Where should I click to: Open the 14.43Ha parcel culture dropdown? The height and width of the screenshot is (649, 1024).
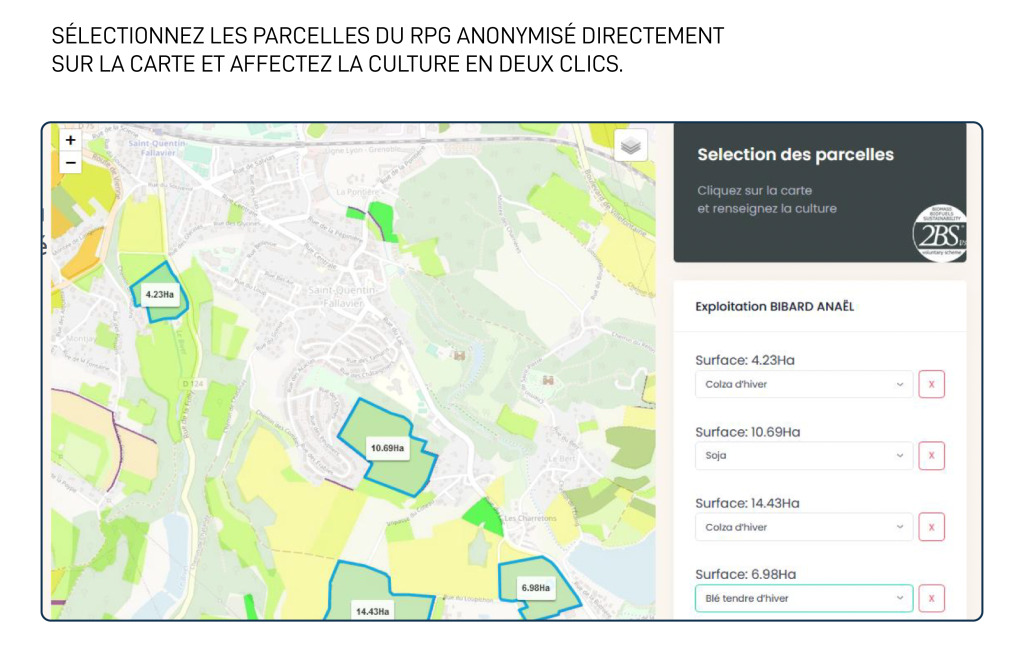[x=803, y=527]
